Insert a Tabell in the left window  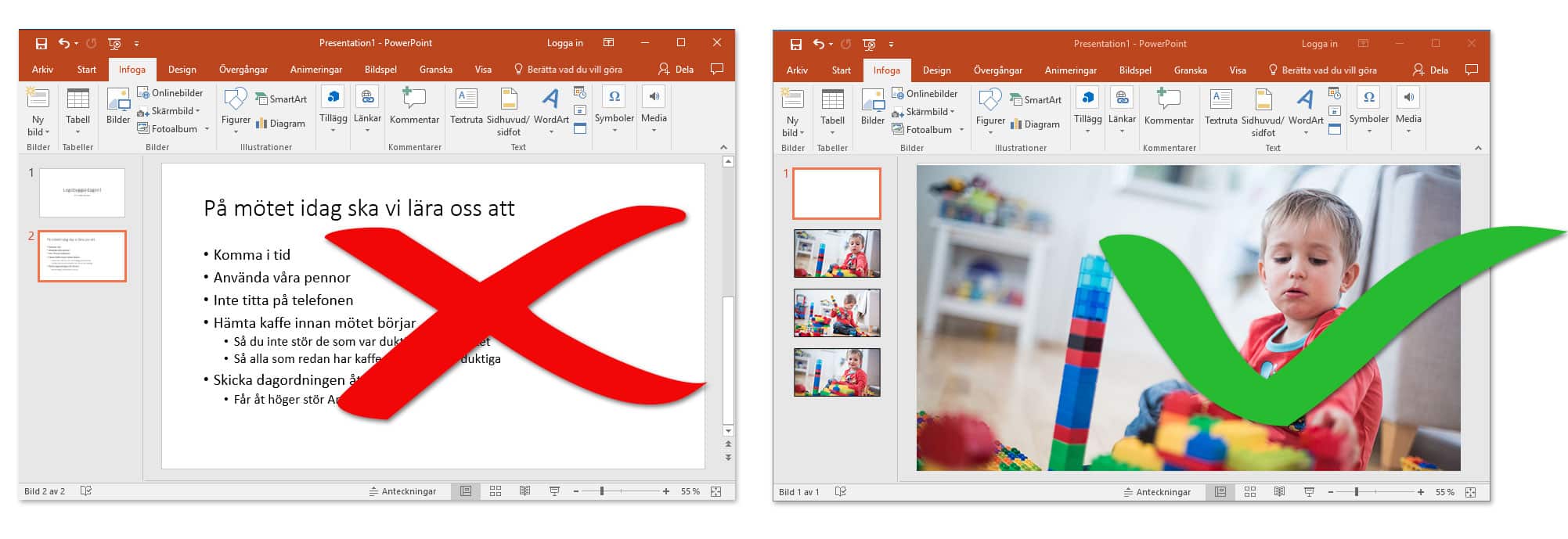77,108
